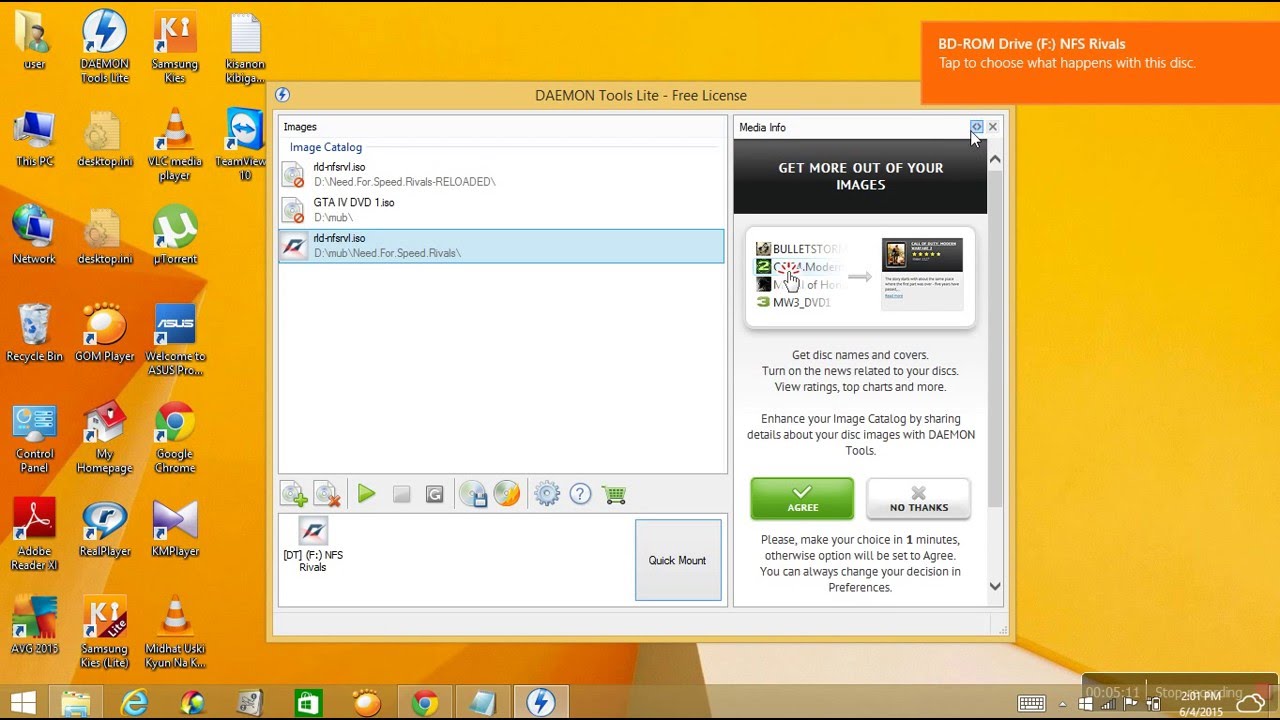Select rld-nfsrvl.iso in D:\mub\Need.For.Speed.Rivals
Image resolution: width=1280 pixels, height=720 pixels.
[x=501, y=246]
